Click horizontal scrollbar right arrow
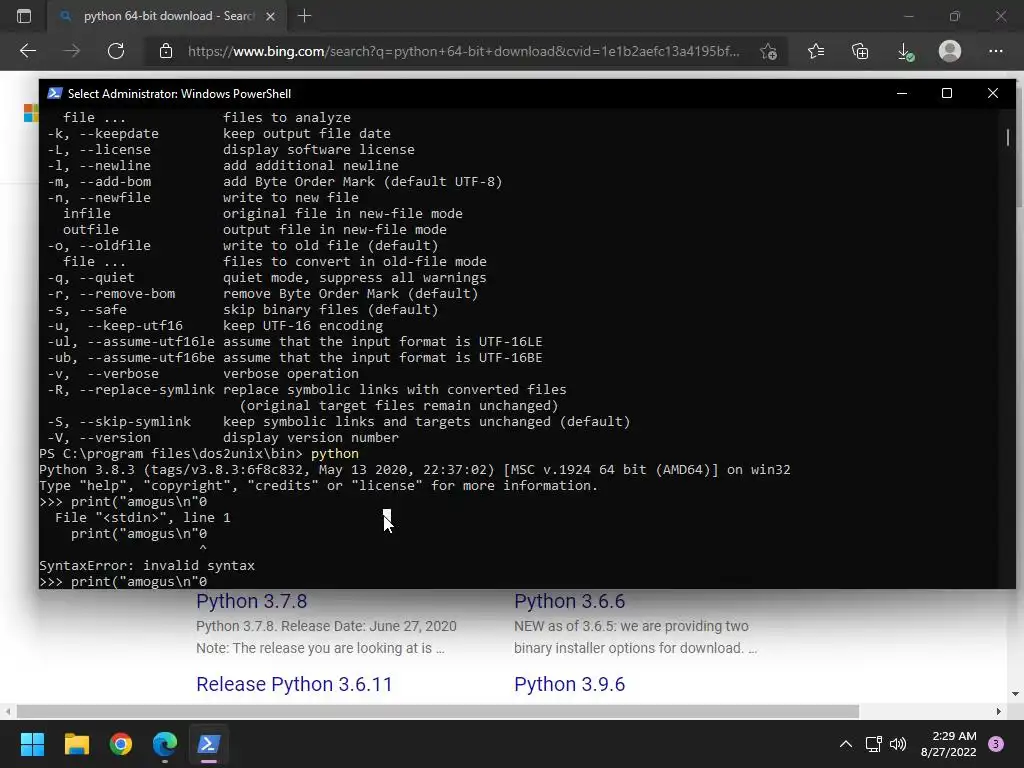1024x768 pixels. pyautogui.click(x=999, y=711)
